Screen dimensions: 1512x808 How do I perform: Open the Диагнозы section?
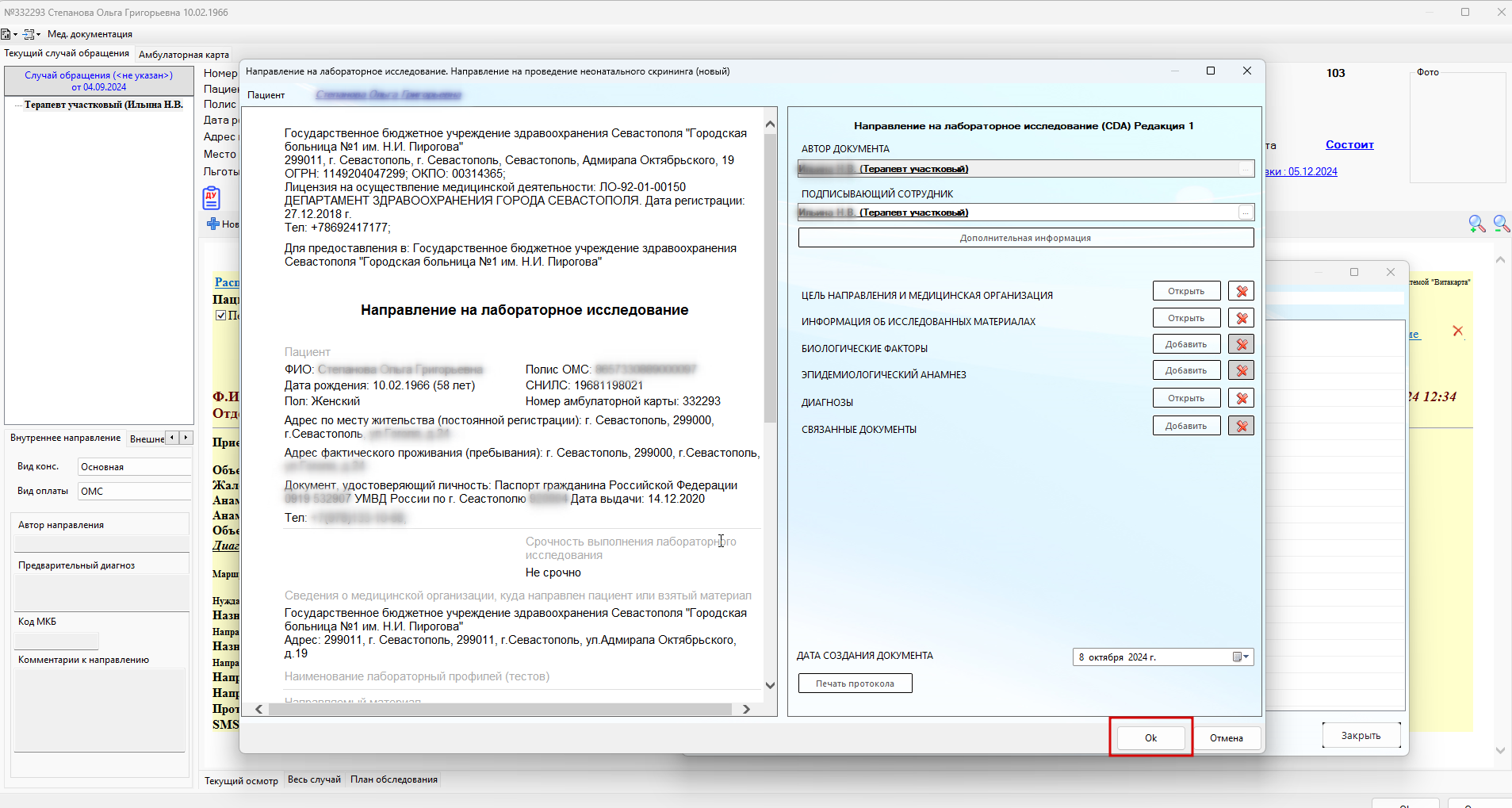[x=1186, y=398]
